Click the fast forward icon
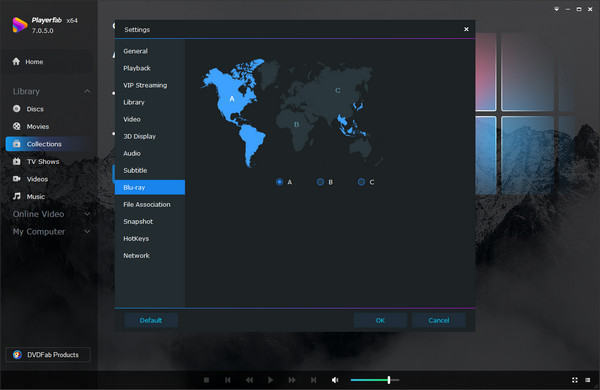 (292, 380)
